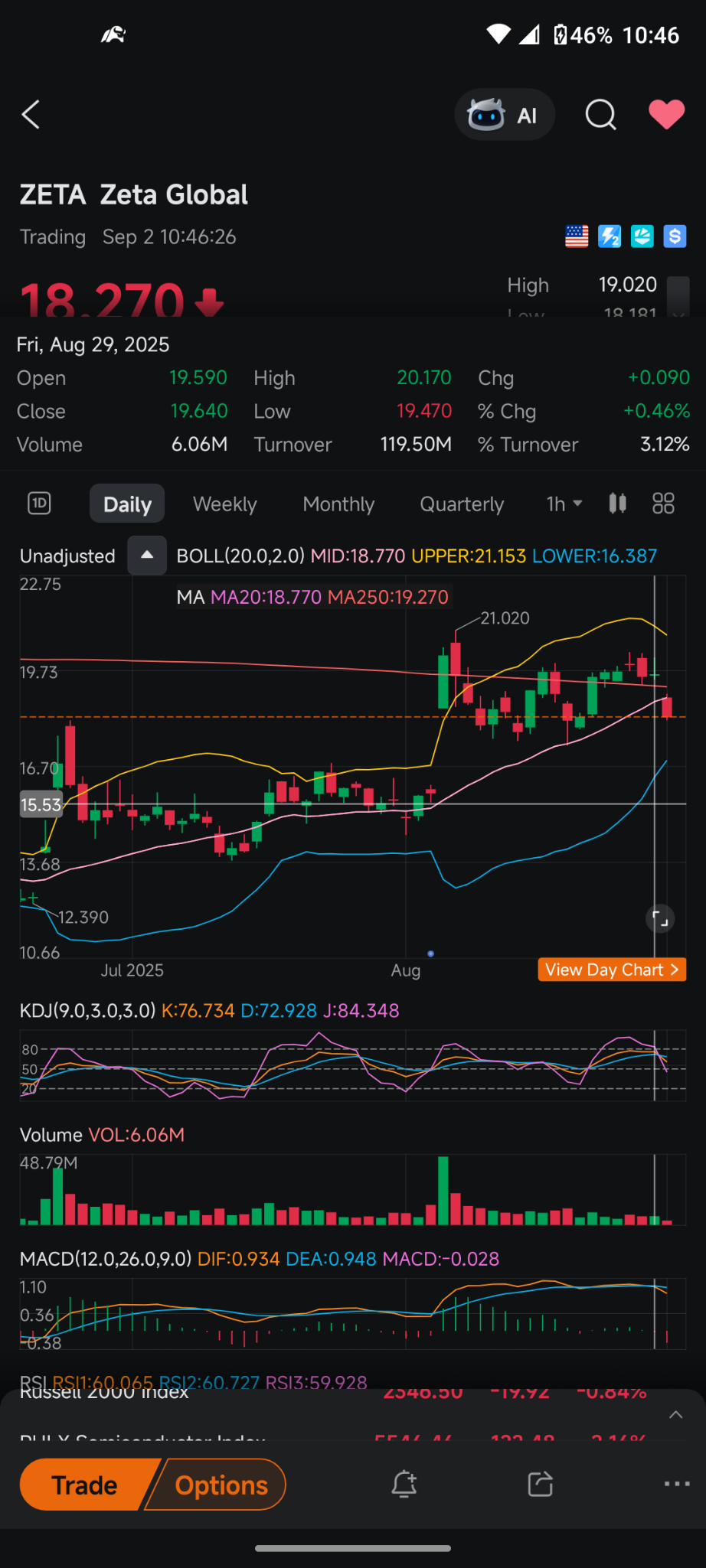The width and height of the screenshot is (706, 1568).
Task: Tap the DEA:0.948 MACD value
Action: 331,1258
